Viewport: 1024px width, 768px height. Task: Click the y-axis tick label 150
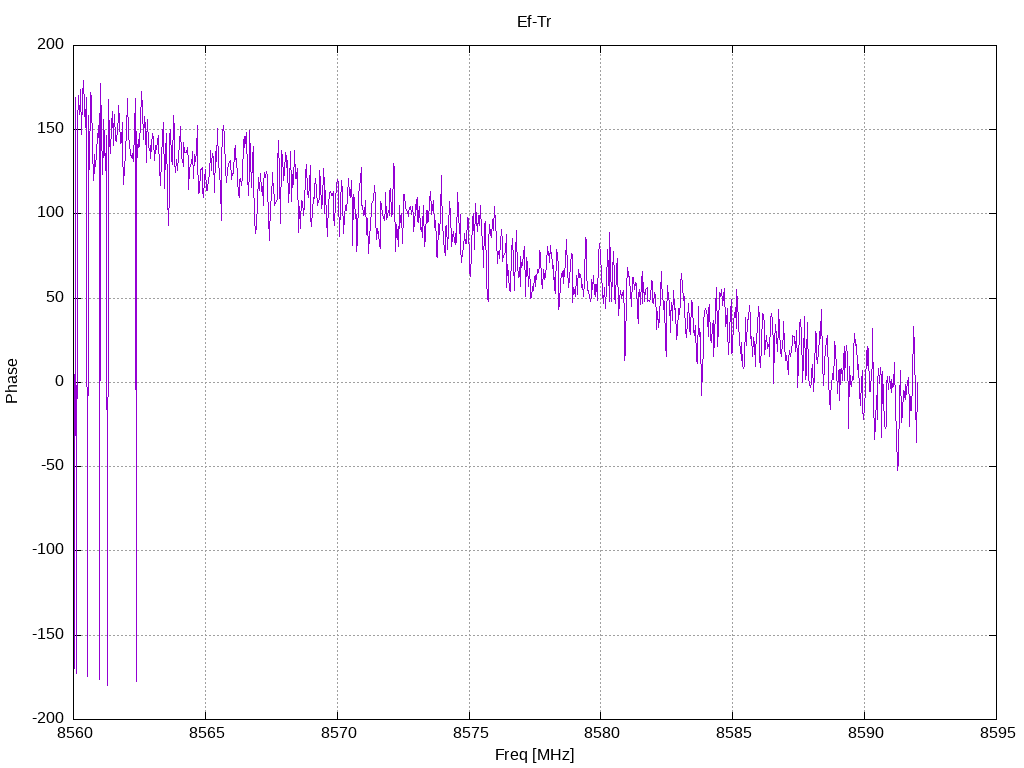pos(51,129)
